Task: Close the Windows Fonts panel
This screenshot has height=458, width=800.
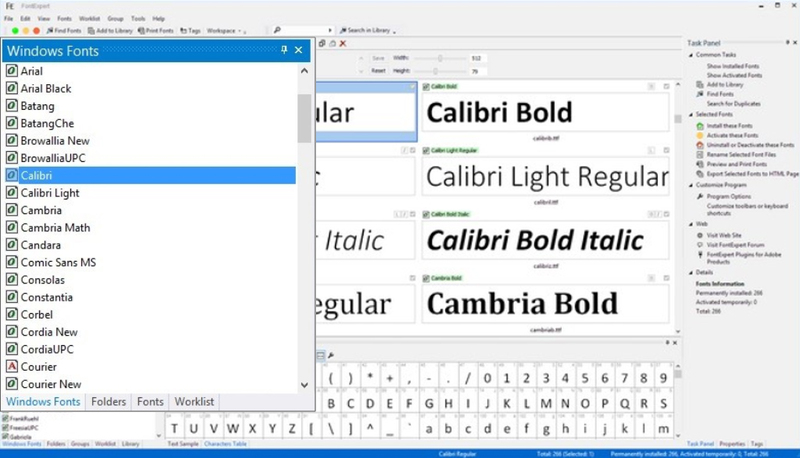Action: (x=298, y=50)
